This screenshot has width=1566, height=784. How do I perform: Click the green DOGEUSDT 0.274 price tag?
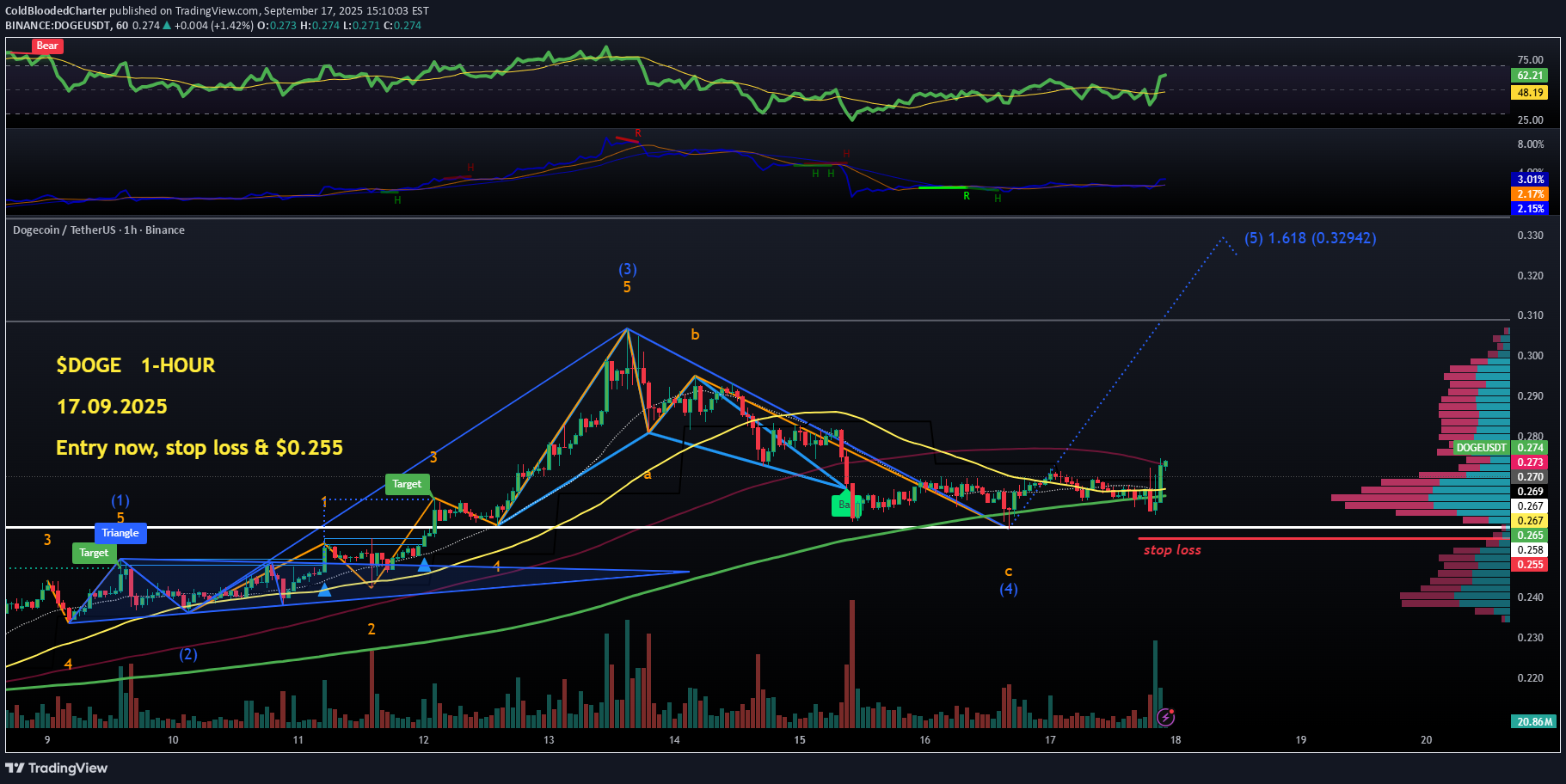pyautogui.click(x=1501, y=448)
